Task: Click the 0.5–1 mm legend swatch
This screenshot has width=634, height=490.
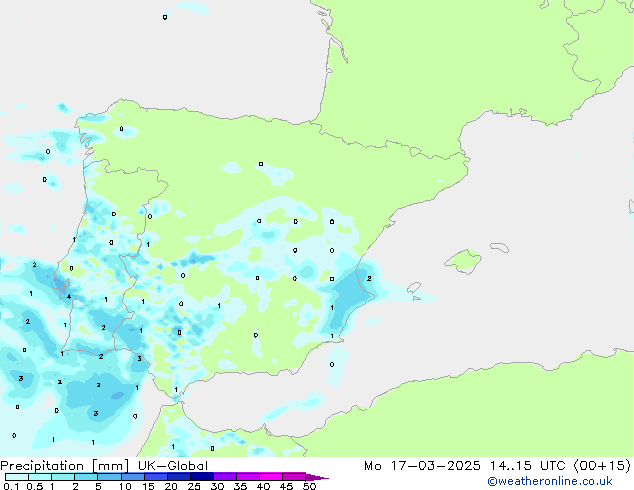Action: click(x=40, y=477)
